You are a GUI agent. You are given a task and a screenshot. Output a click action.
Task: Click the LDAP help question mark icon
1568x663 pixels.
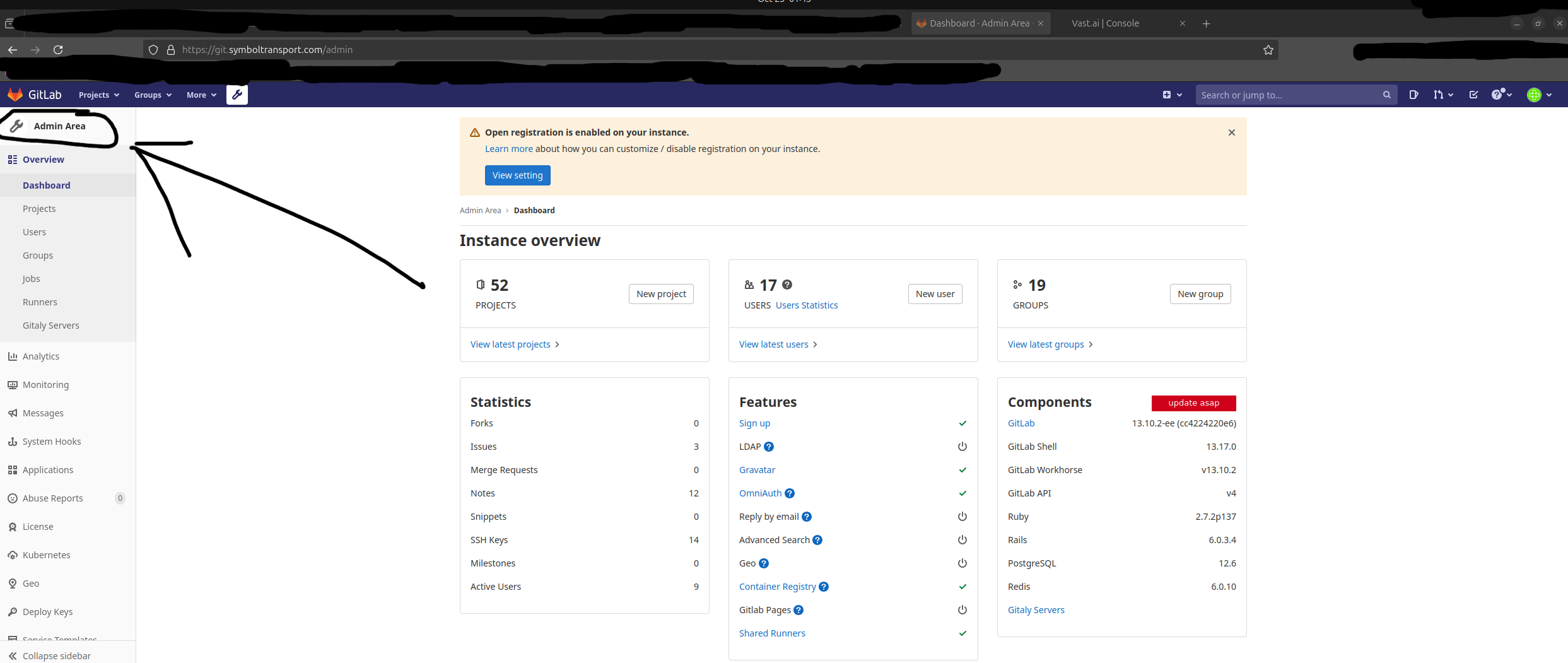[769, 447]
